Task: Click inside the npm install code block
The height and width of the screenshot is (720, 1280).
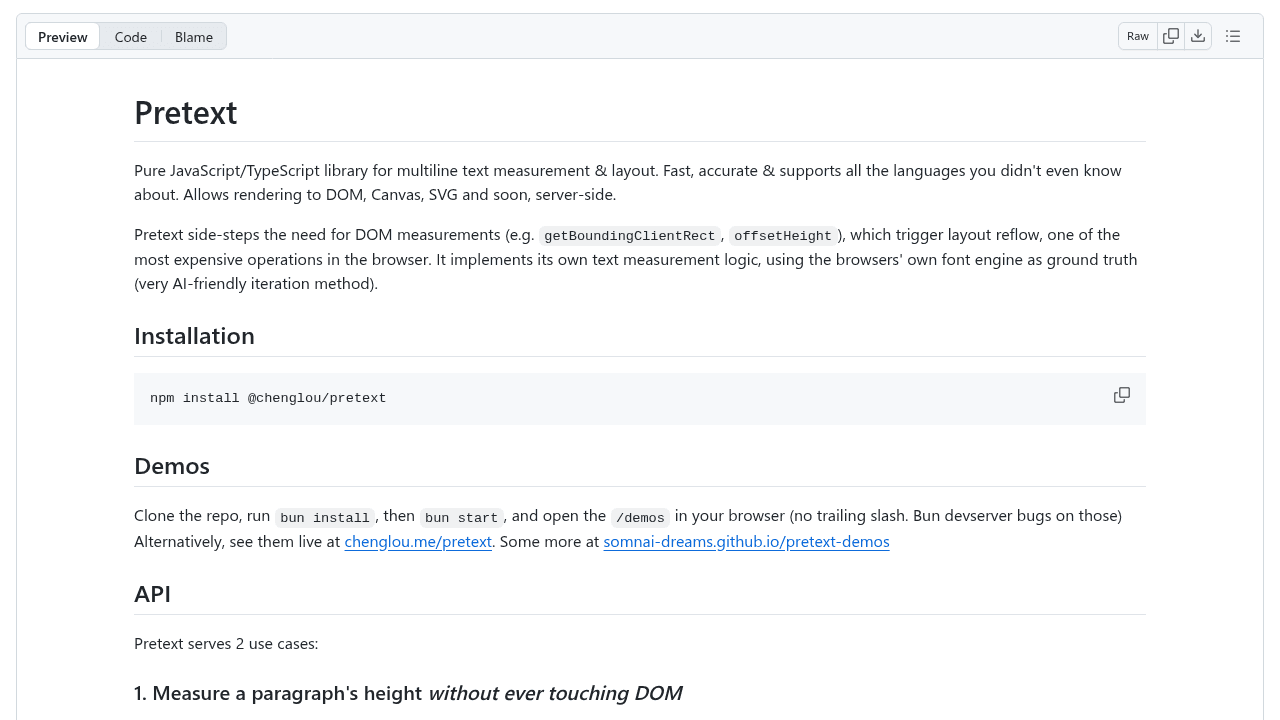Action: (268, 397)
